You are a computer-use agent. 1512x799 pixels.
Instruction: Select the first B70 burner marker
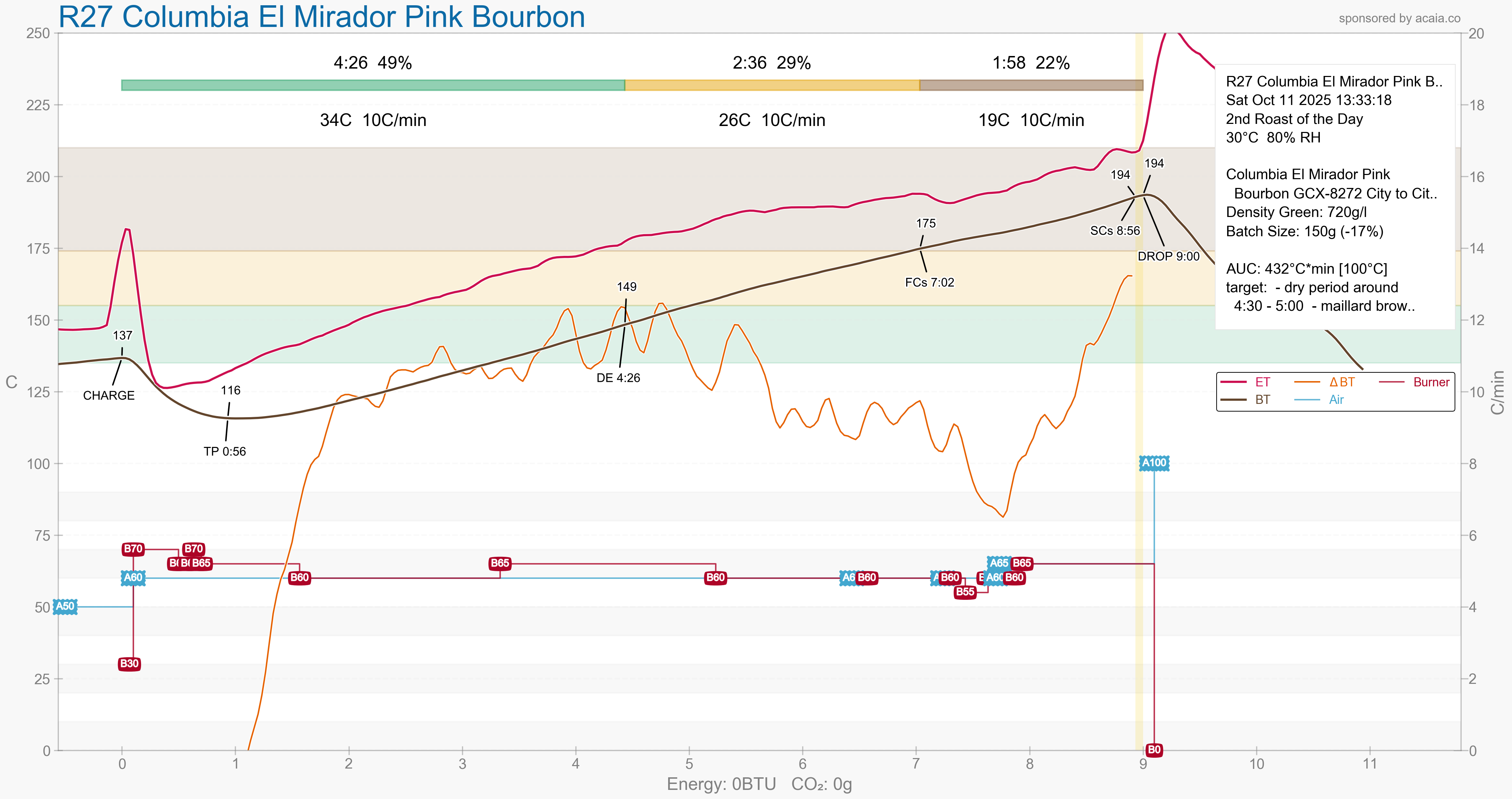point(133,549)
